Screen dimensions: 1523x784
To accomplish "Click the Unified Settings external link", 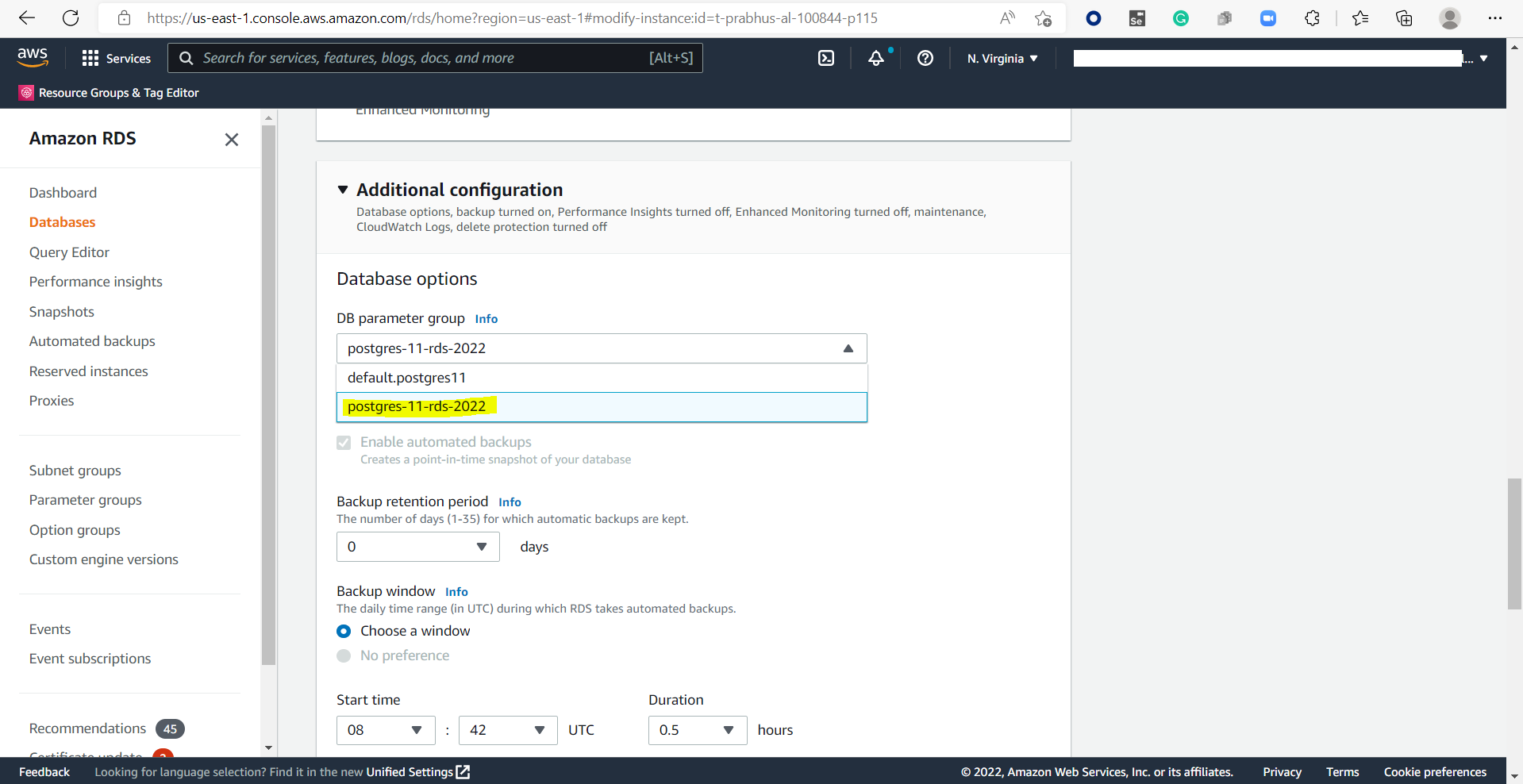I will click(x=418, y=772).
